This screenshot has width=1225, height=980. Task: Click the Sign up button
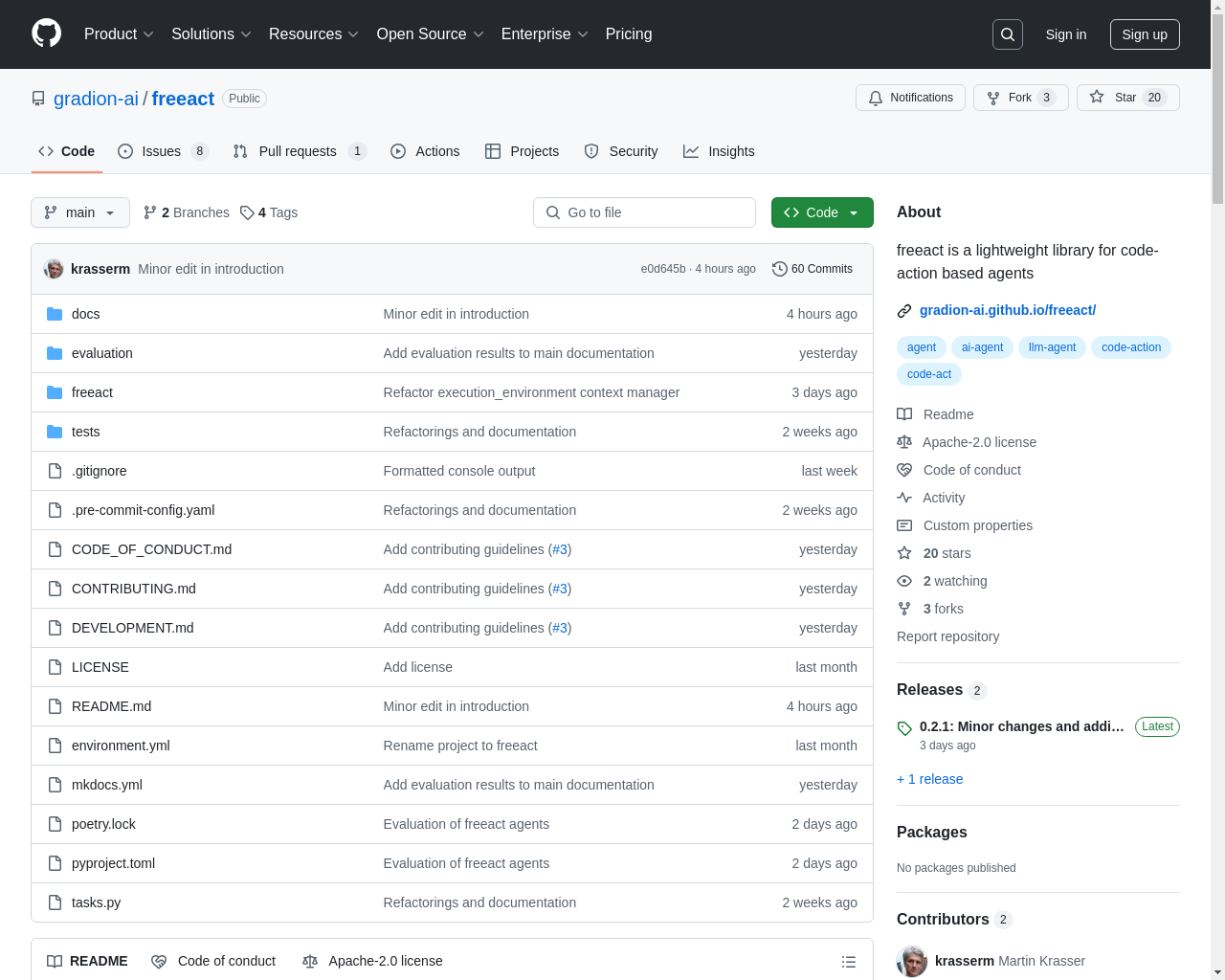1145,34
